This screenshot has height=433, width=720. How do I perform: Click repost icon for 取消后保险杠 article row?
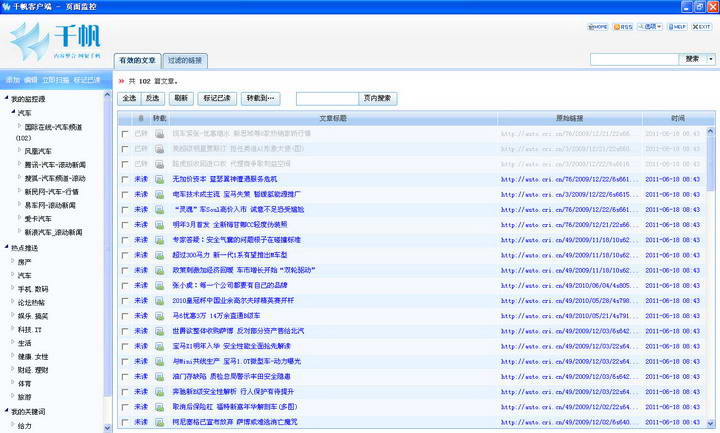tap(159, 407)
